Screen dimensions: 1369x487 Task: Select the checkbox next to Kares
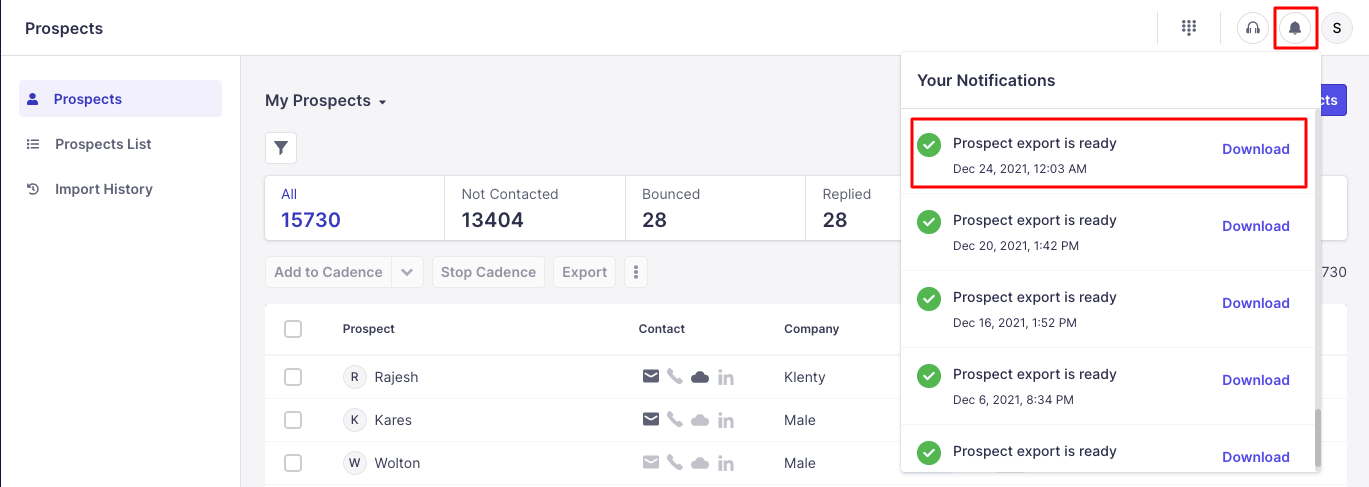(x=293, y=420)
